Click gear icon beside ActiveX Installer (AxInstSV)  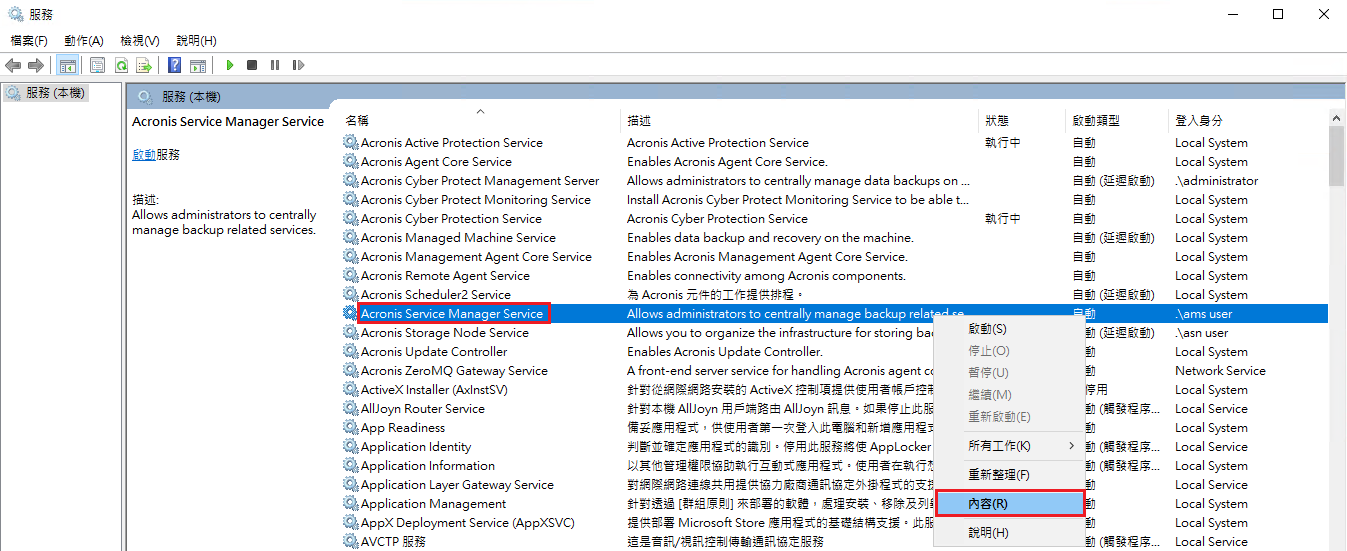350,389
